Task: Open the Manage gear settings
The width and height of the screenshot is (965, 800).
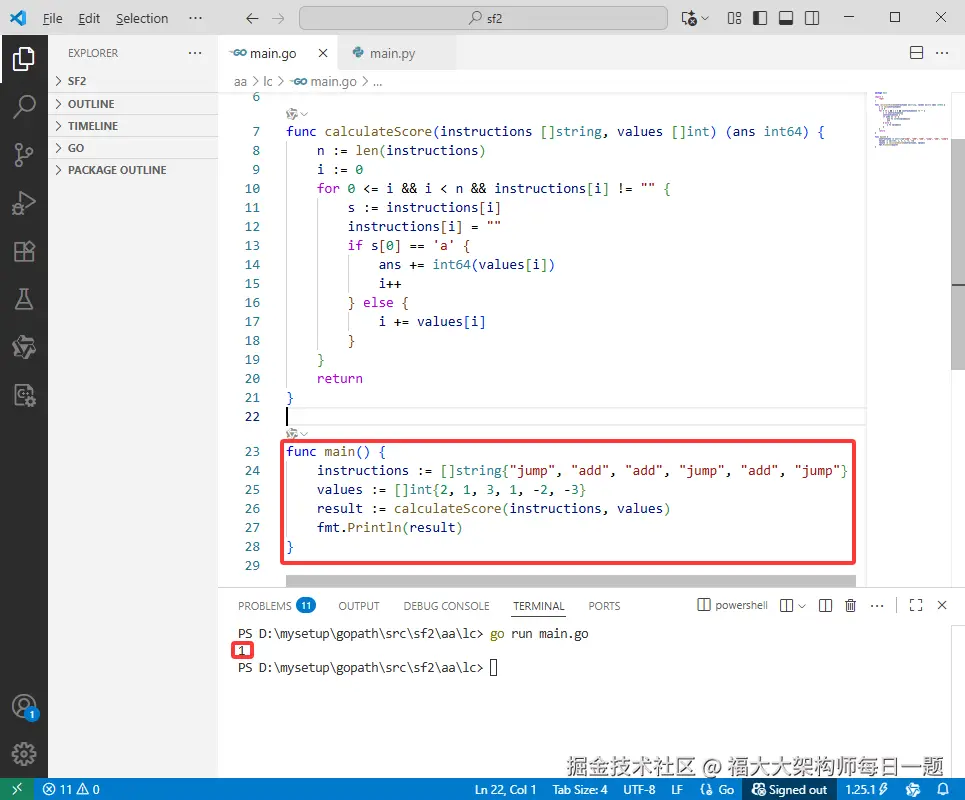Action: (23, 754)
